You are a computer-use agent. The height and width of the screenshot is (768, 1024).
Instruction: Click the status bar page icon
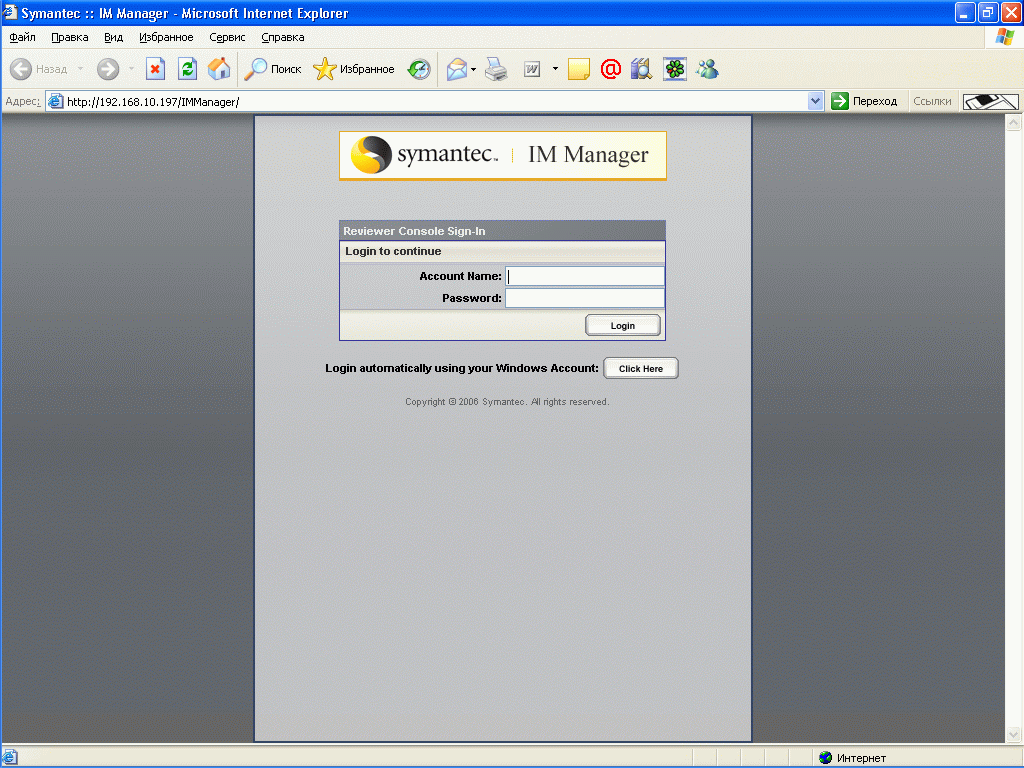[x=10, y=758]
